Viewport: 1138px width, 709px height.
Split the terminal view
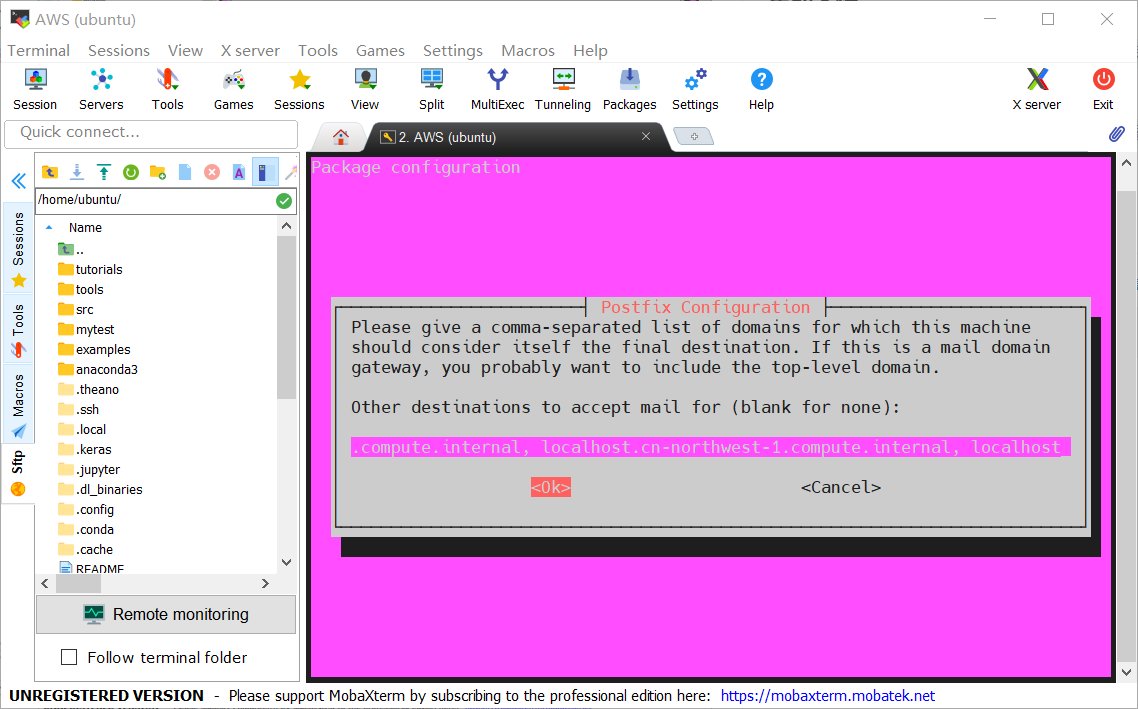431,88
